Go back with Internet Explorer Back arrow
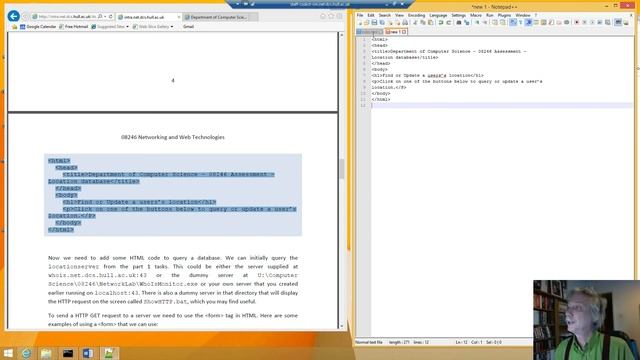Screen dimensions: 640x360 [x=13, y=16]
